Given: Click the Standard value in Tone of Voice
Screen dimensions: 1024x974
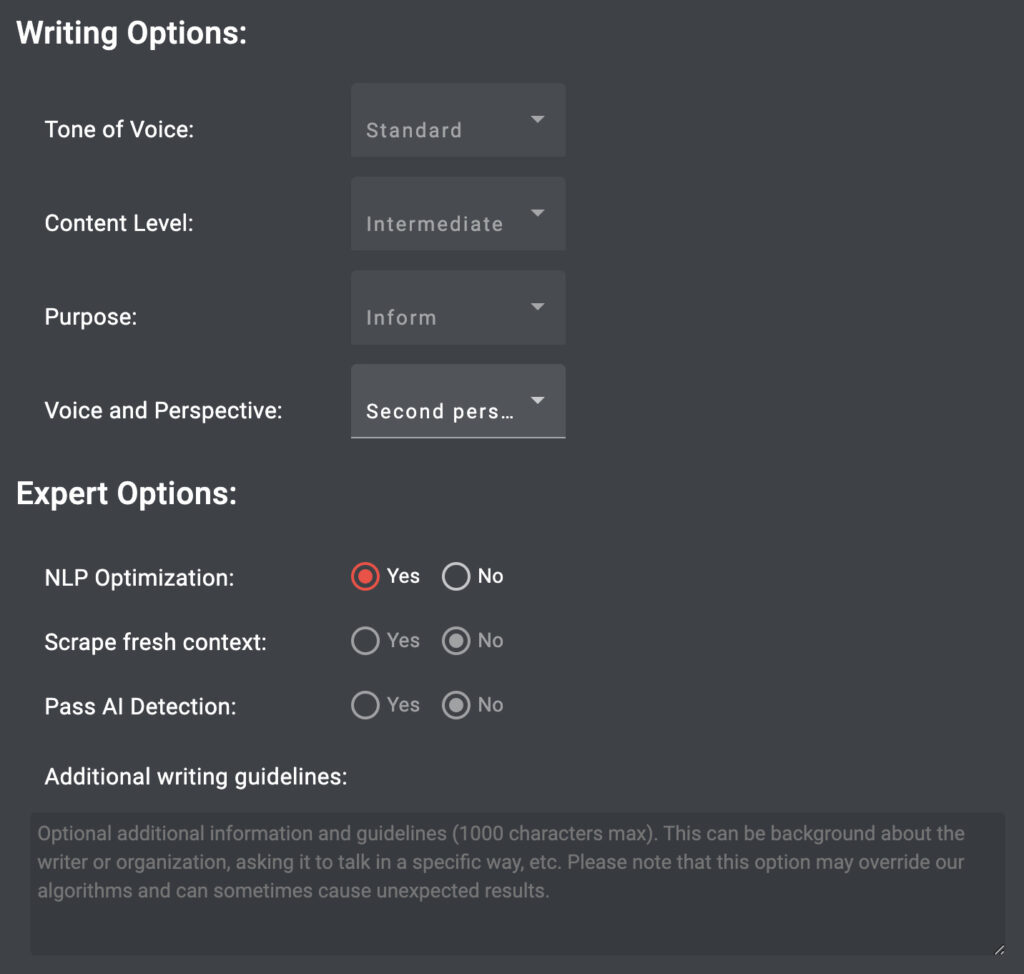Looking at the screenshot, I should click(x=412, y=129).
